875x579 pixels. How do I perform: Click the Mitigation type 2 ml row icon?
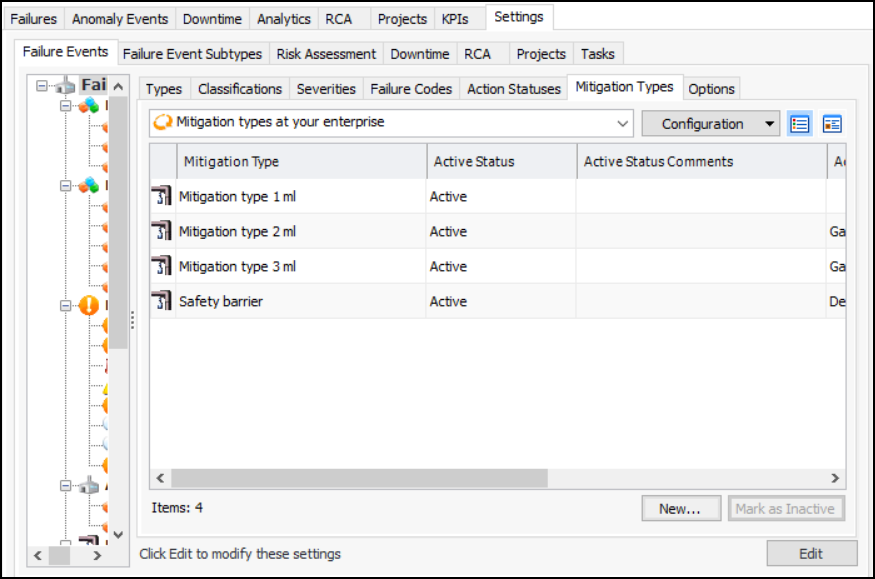[x=162, y=231]
